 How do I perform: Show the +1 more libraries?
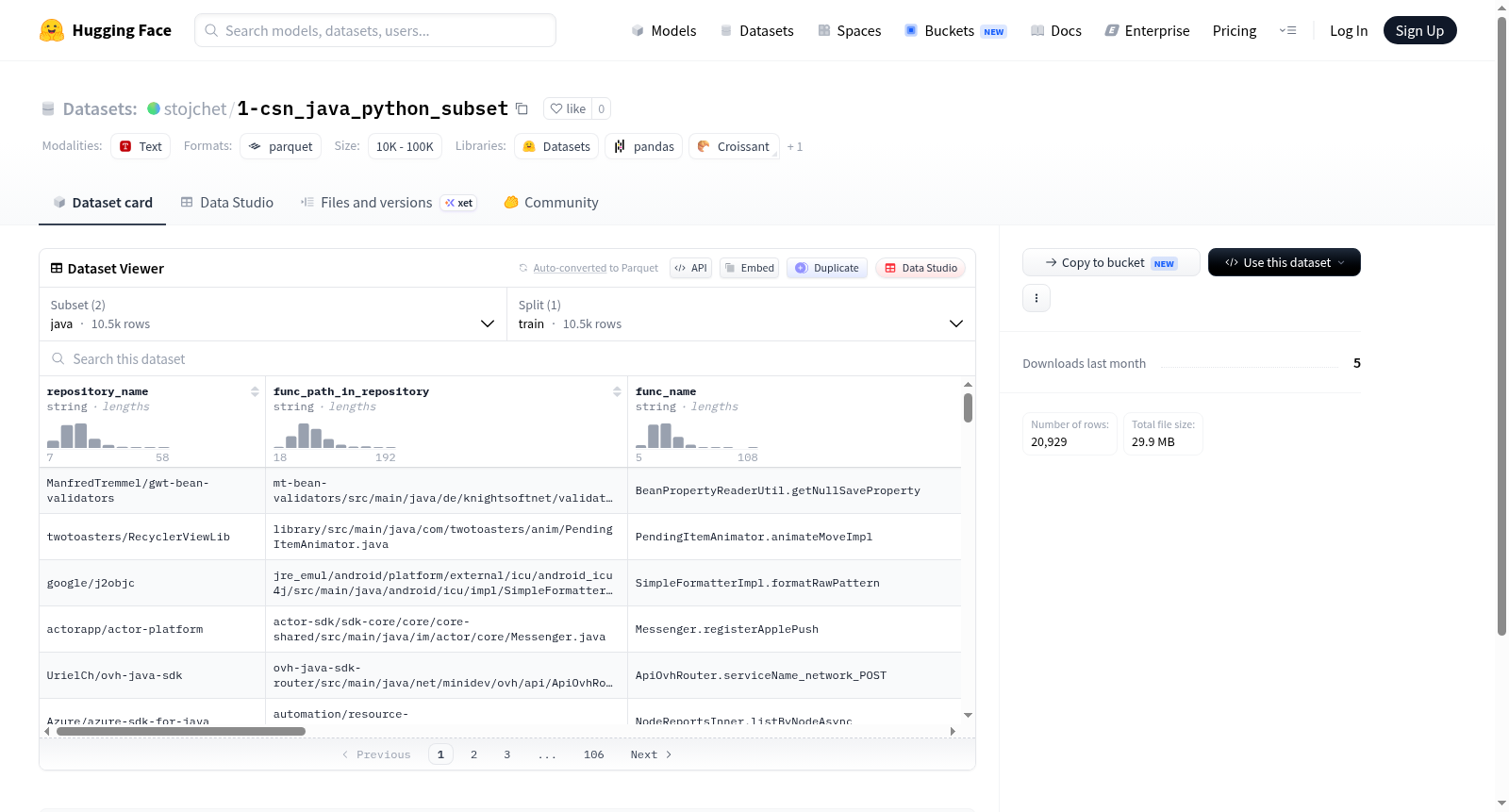pyautogui.click(x=795, y=146)
